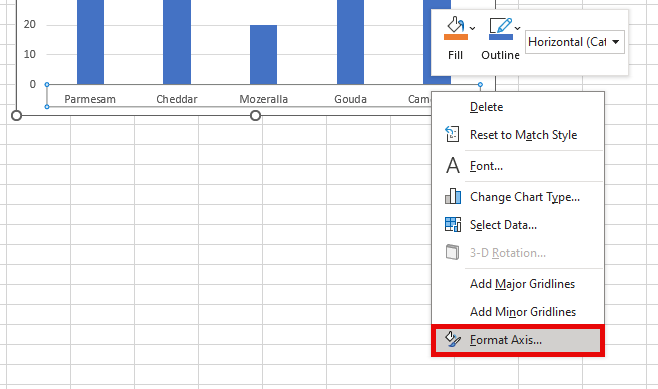Image resolution: width=658 pixels, height=389 pixels.
Task: Click the vertical axis value 20
Action: [x=30, y=24]
